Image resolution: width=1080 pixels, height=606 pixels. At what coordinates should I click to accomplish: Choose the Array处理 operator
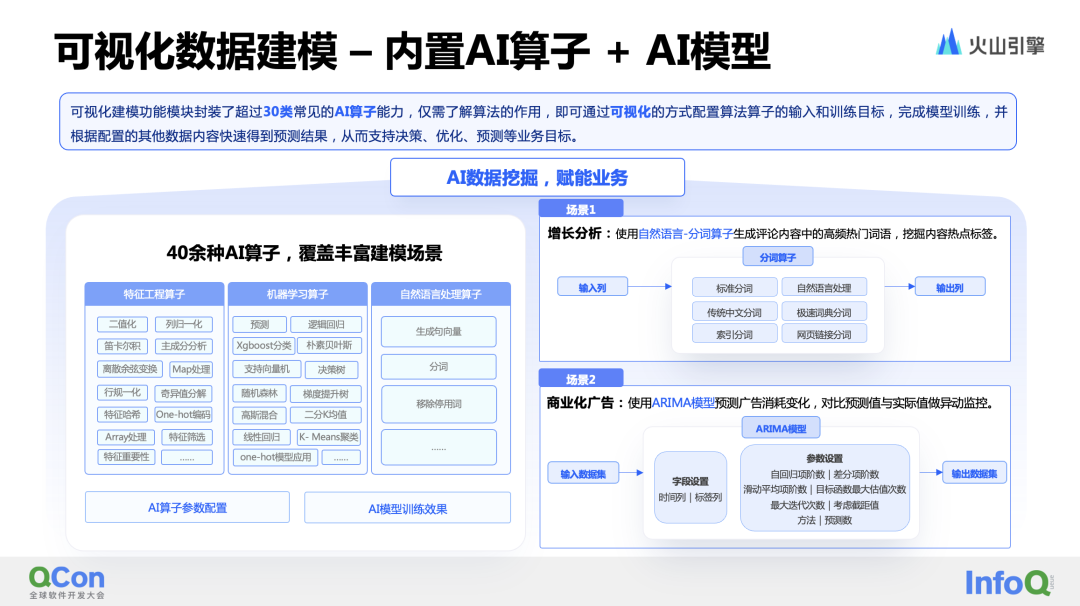[126, 437]
